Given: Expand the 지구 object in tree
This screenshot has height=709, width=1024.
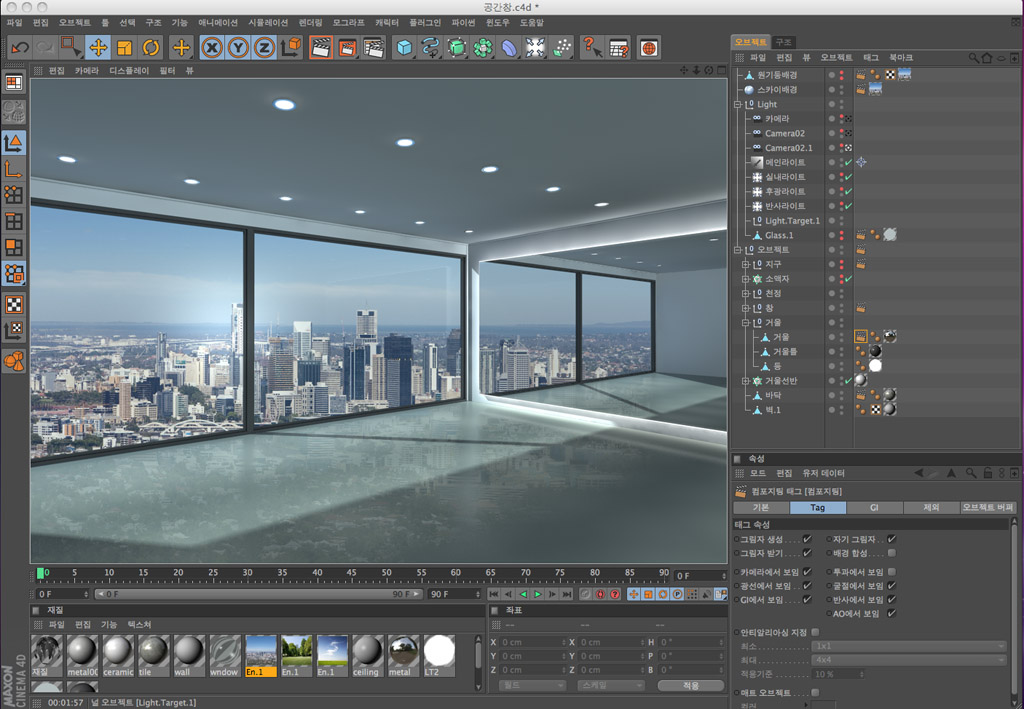Looking at the screenshot, I should tap(745, 264).
